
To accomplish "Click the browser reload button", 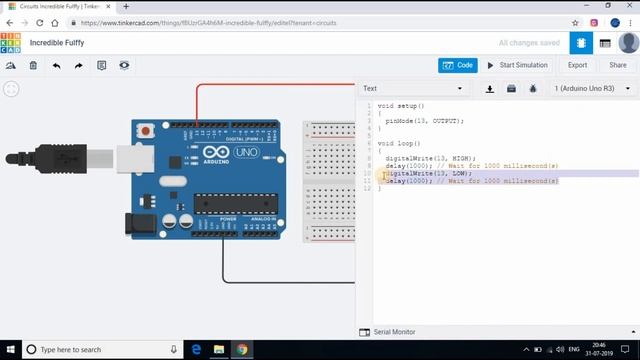I will tap(40, 23).
